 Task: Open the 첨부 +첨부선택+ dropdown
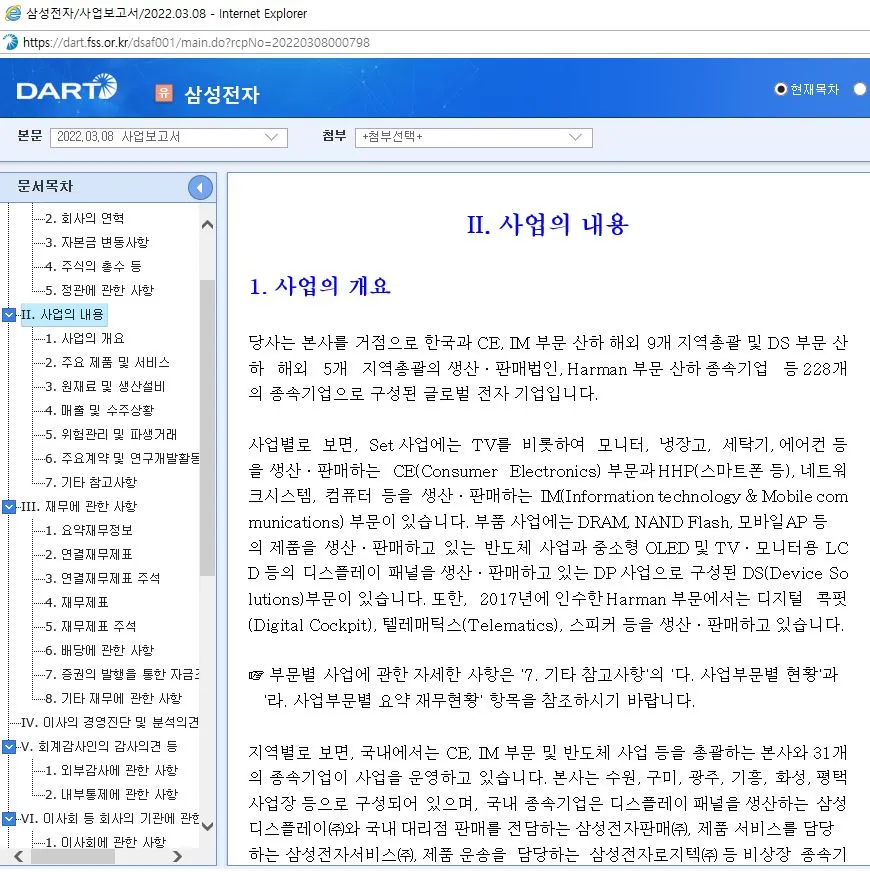coord(473,137)
